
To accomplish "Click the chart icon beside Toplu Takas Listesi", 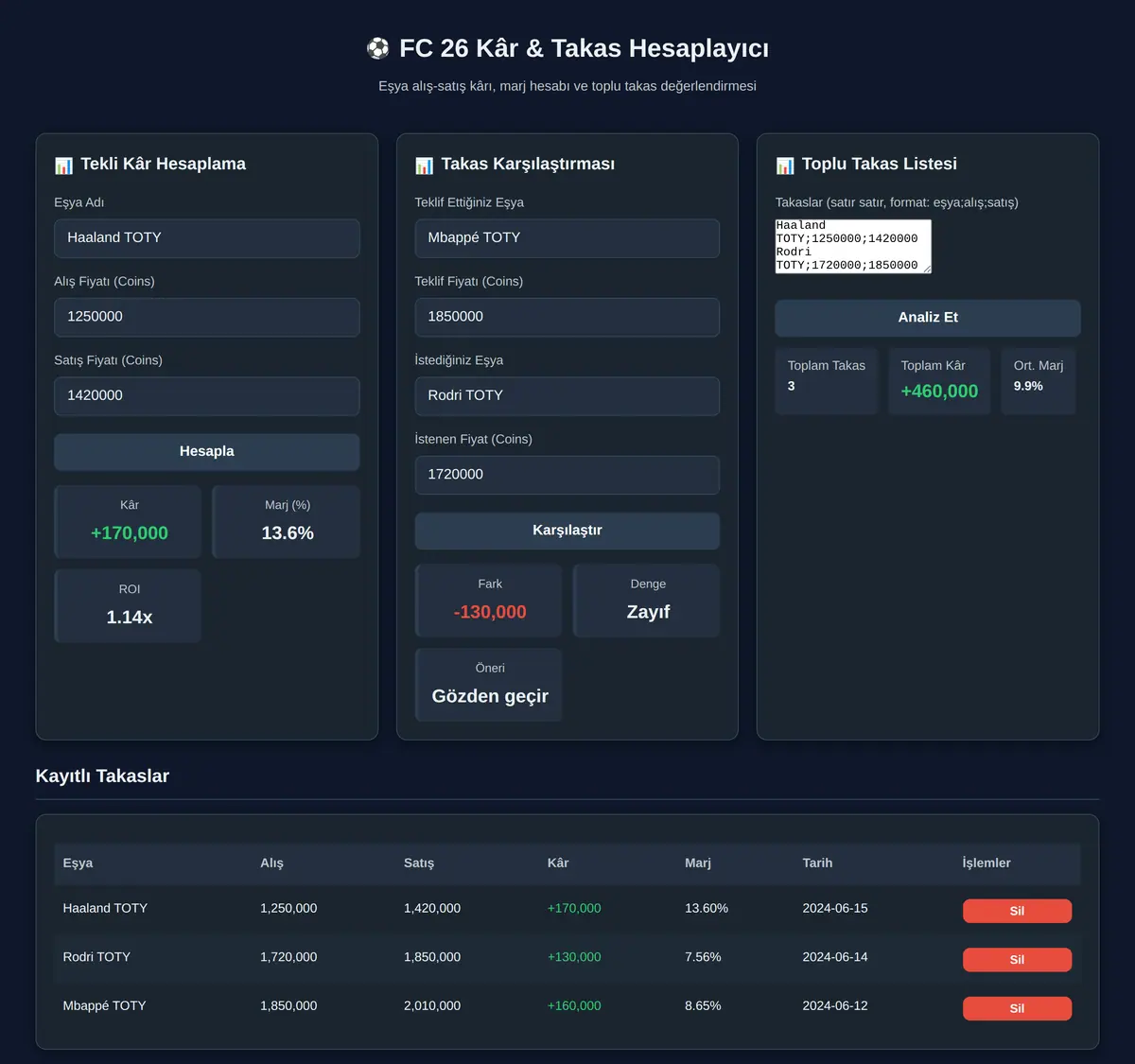I will [x=785, y=166].
